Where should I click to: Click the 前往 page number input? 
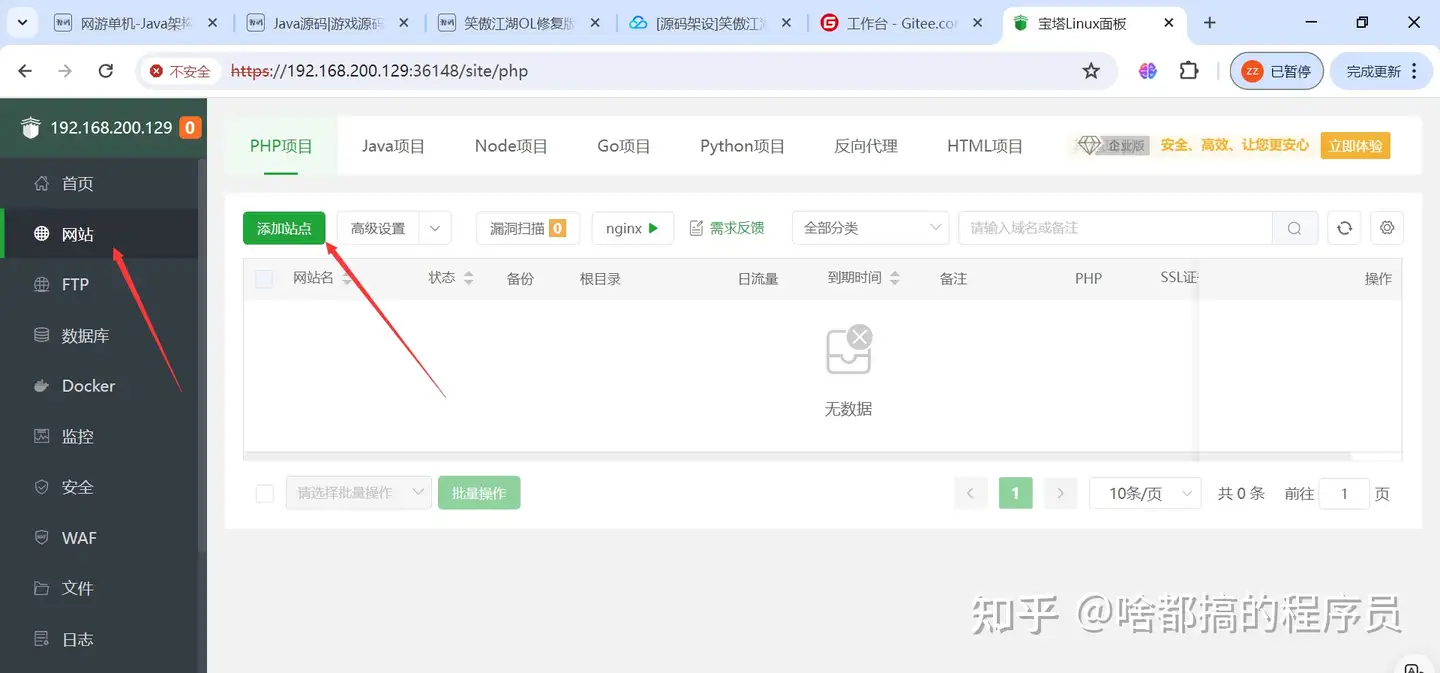(1344, 493)
